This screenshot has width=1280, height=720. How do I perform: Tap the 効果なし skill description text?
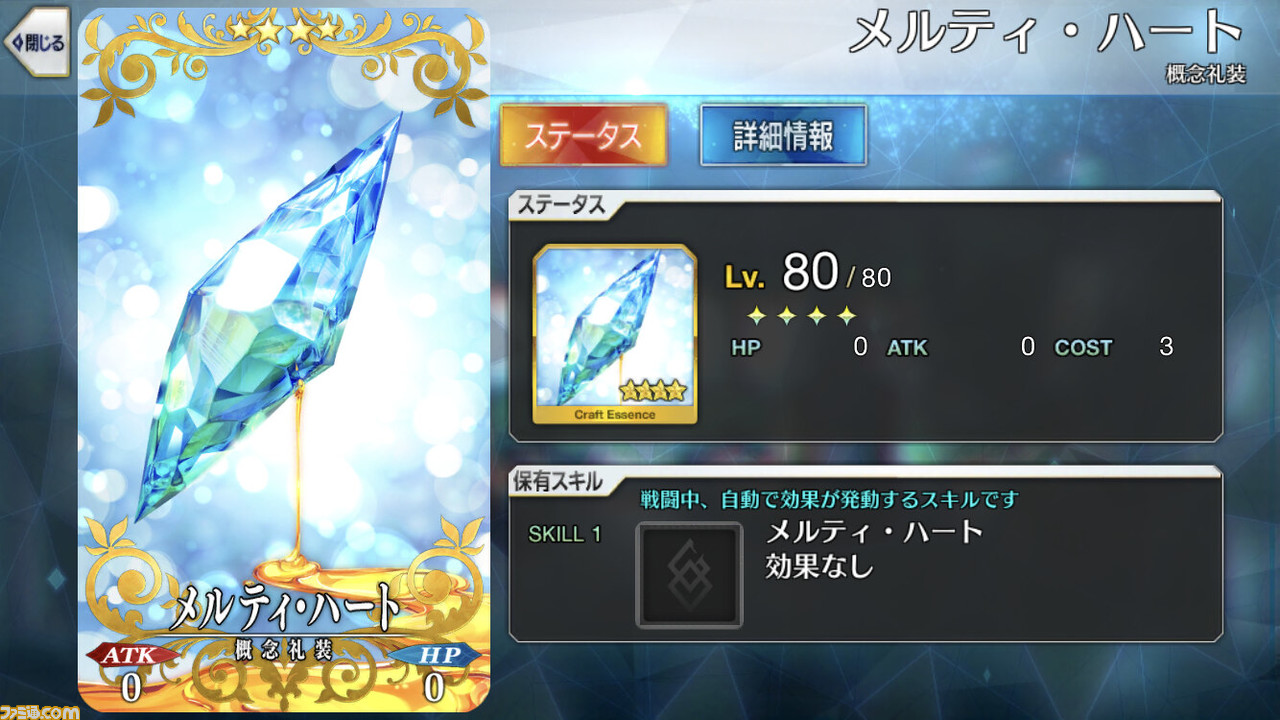(820, 567)
